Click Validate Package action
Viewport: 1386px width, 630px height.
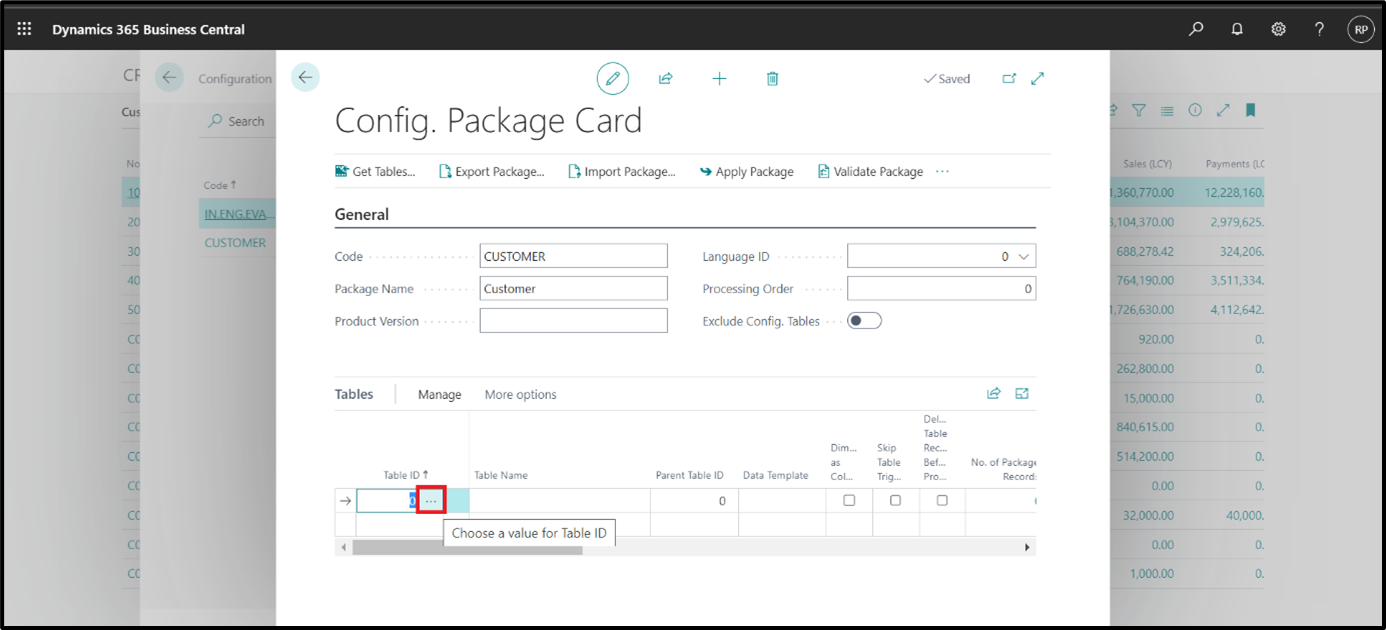click(870, 171)
